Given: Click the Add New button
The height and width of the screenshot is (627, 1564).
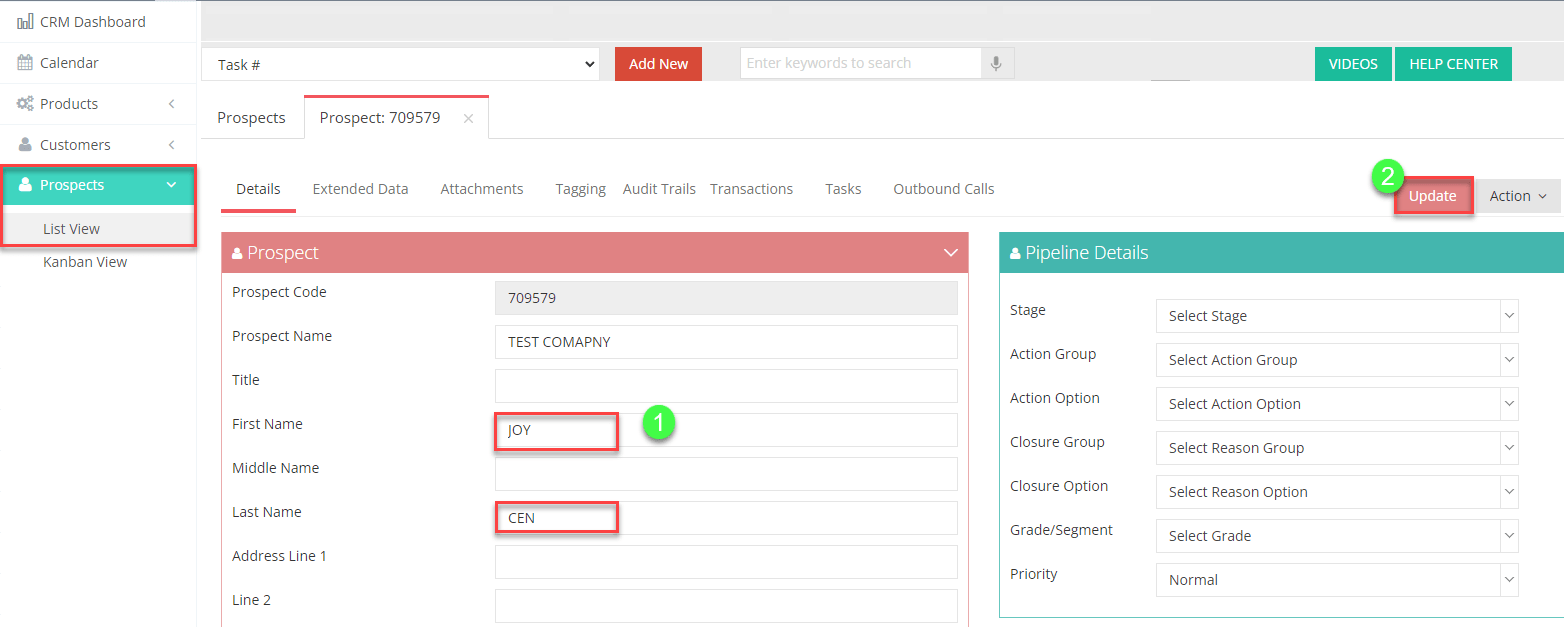Looking at the screenshot, I should 658,64.
